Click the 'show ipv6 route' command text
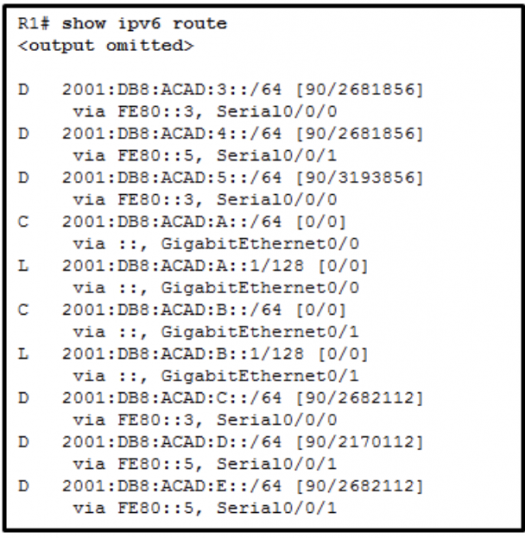The width and height of the screenshot is (525, 538). pos(144,24)
